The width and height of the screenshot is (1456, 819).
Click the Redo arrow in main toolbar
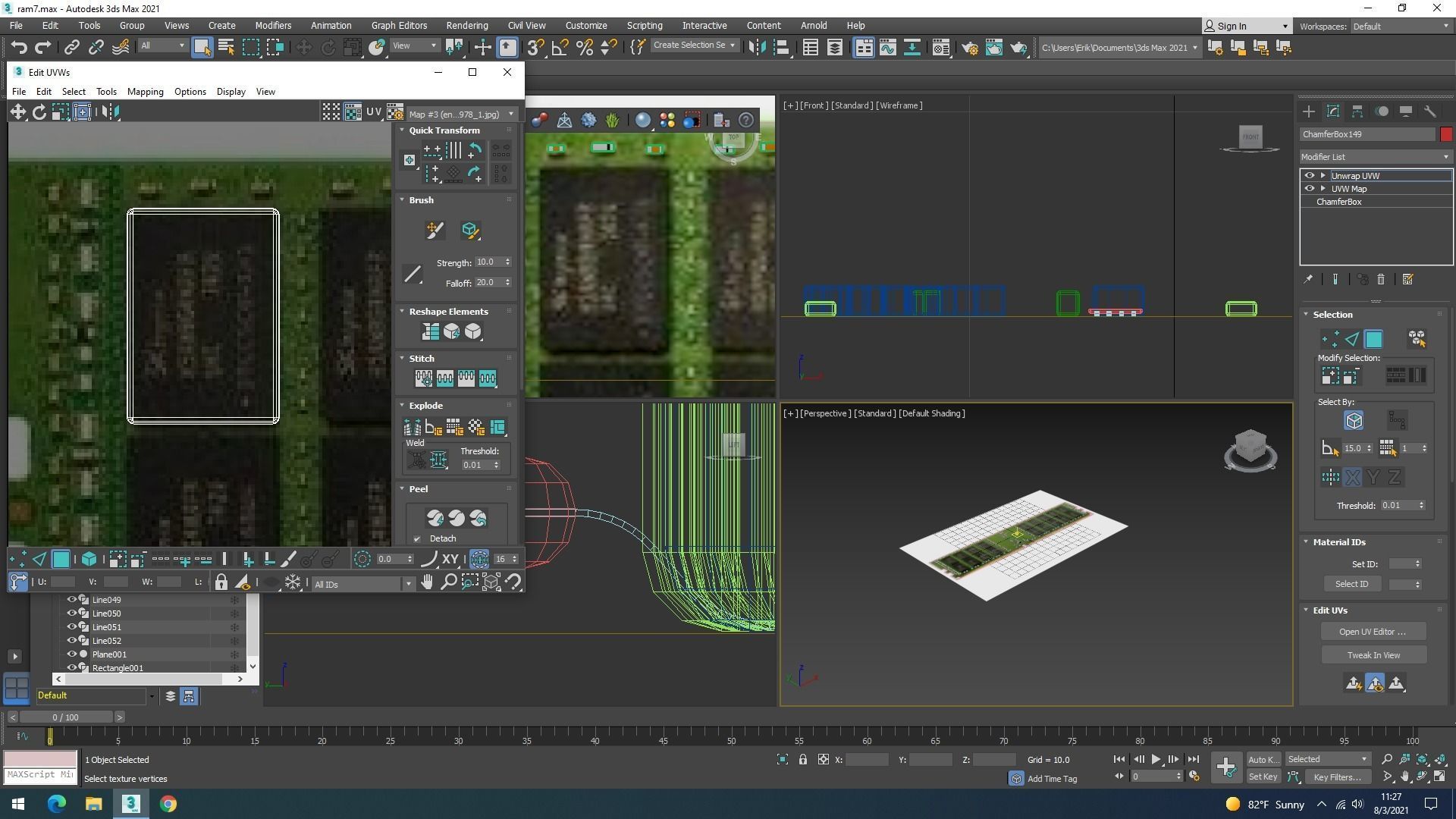coord(43,47)
